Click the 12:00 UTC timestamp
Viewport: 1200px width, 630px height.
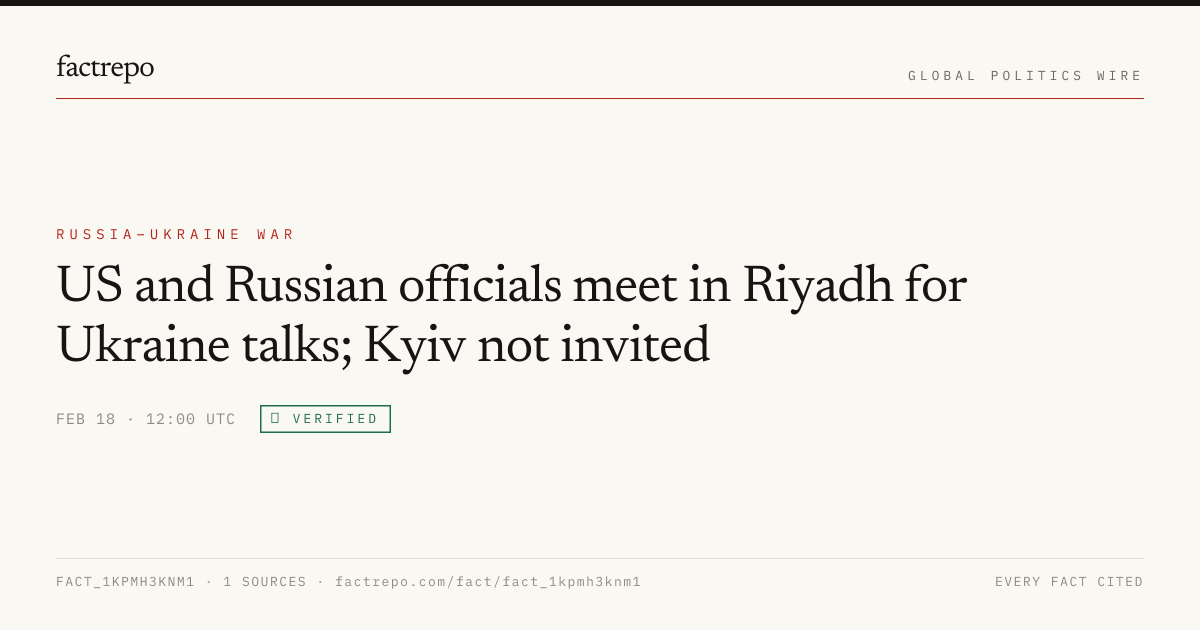[x=191, y=419]
